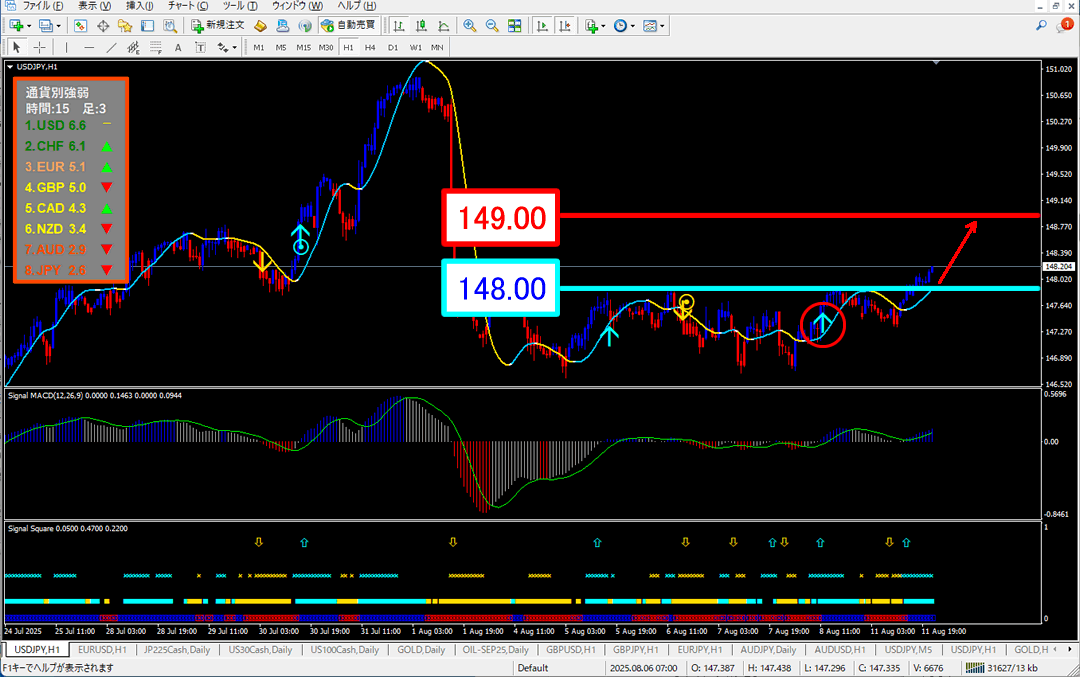Click the connection status 31627/13 kb

[x=1001, y=668]
